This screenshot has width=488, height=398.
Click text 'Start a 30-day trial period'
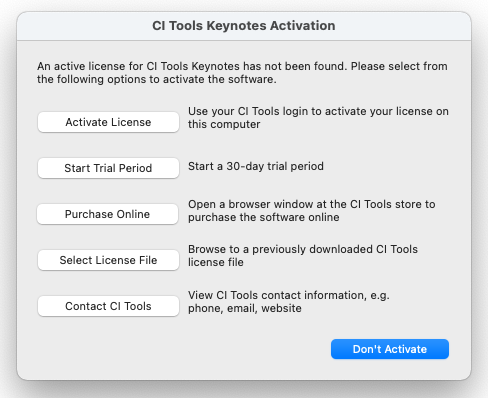[256, 166]
